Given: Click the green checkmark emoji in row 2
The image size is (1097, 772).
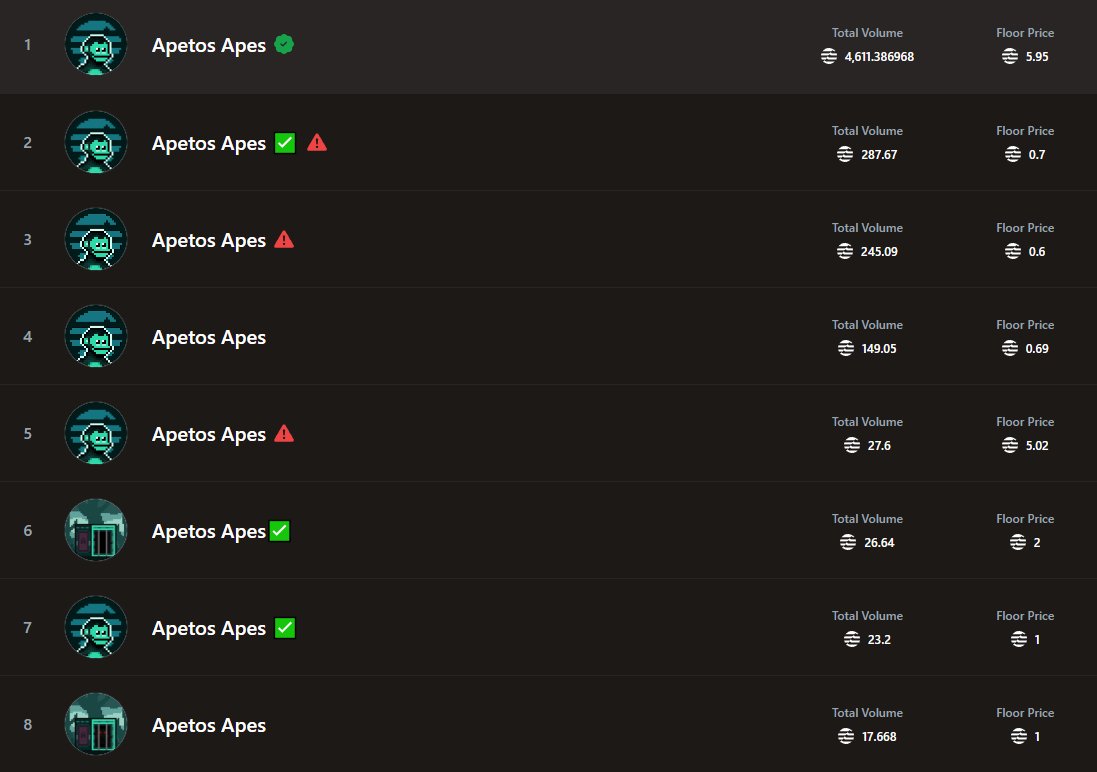Looking at the screenshot, I should coord(285,143).
